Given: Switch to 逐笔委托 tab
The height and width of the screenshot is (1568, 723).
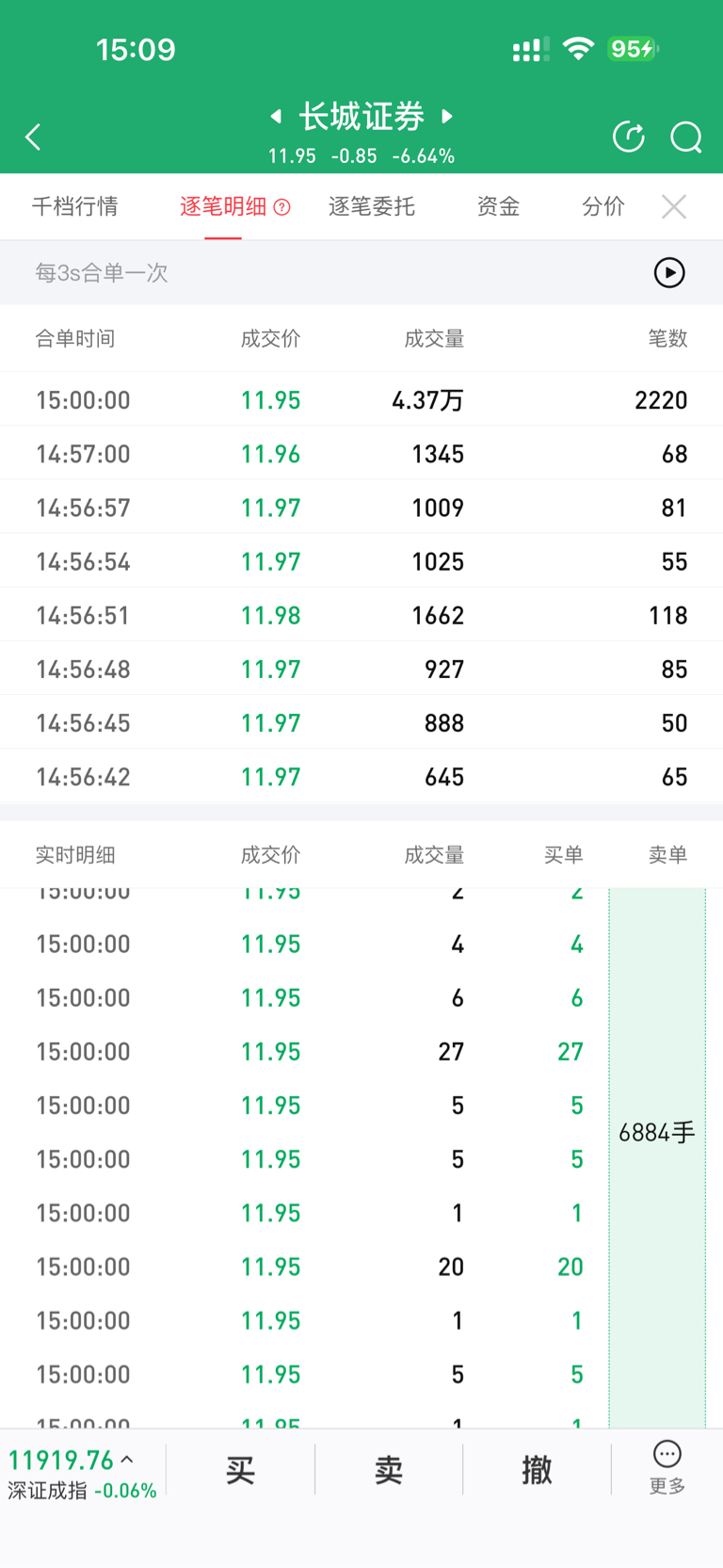Looking at the screenshot, I should coord(372,206).
